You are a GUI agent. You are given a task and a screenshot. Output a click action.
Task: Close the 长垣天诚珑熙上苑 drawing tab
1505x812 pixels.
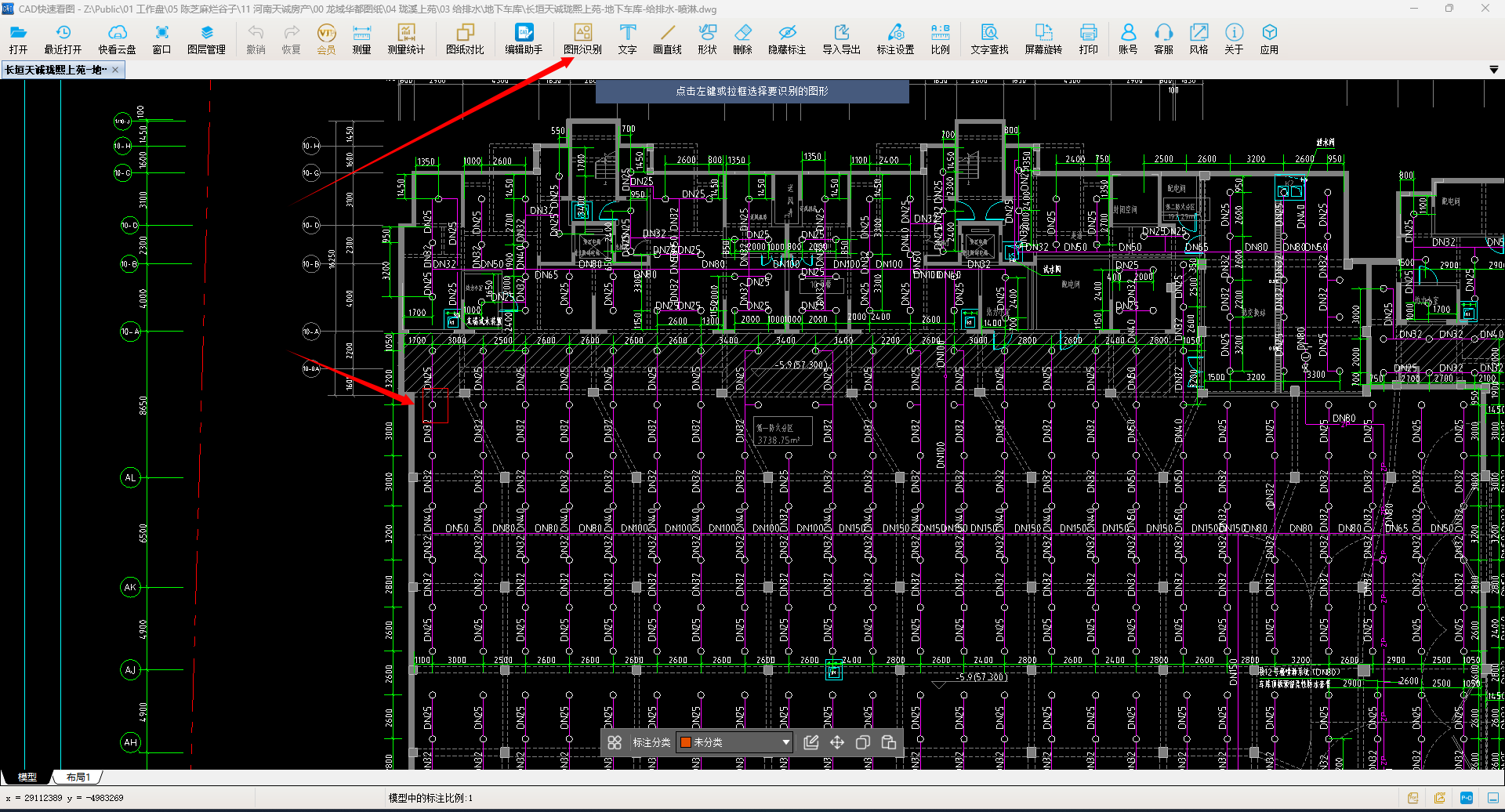(x=115, y=70)
